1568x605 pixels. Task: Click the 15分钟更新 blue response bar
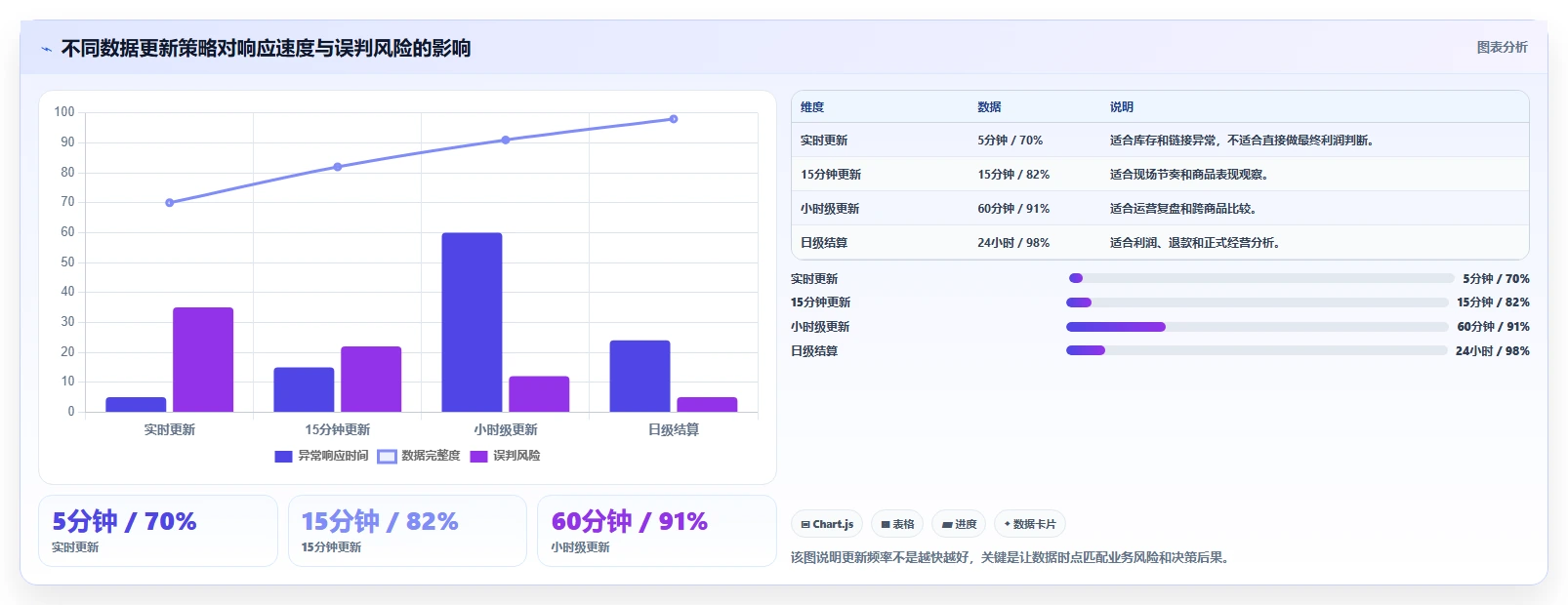click(x=304, y=389)
